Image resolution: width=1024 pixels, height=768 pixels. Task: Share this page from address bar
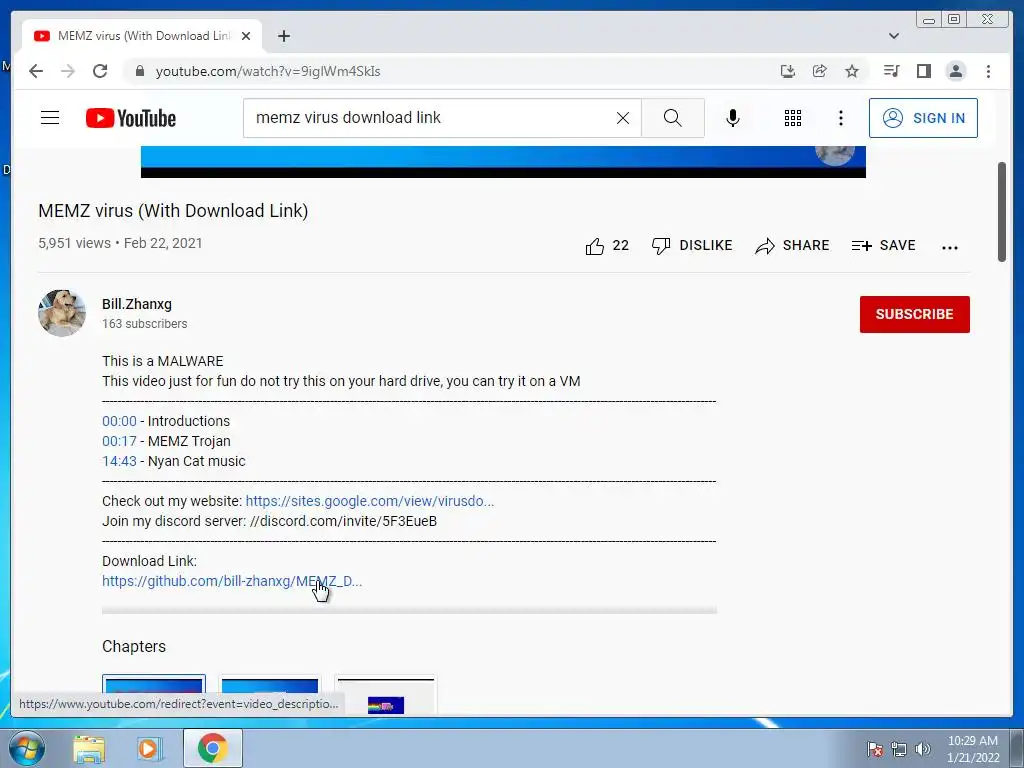pyautogui.click(x=820, y=71)
